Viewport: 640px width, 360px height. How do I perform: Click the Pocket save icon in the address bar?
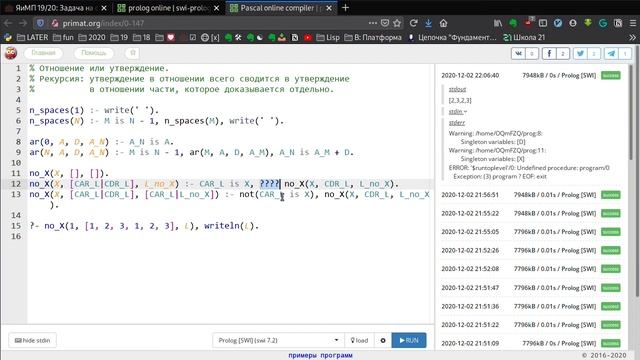tap(385, 23)
